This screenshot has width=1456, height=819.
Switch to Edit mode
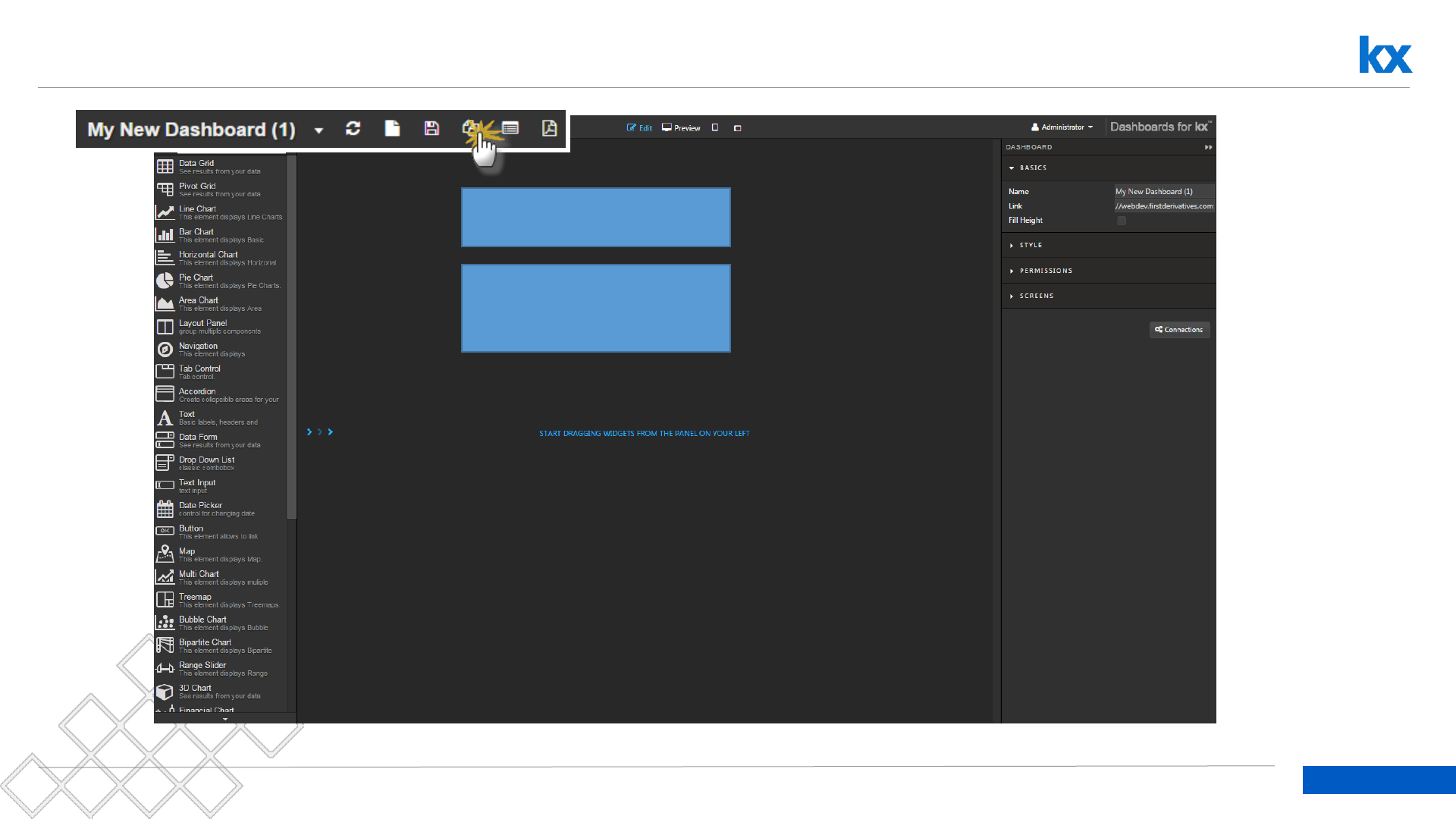tap(639, 128)
